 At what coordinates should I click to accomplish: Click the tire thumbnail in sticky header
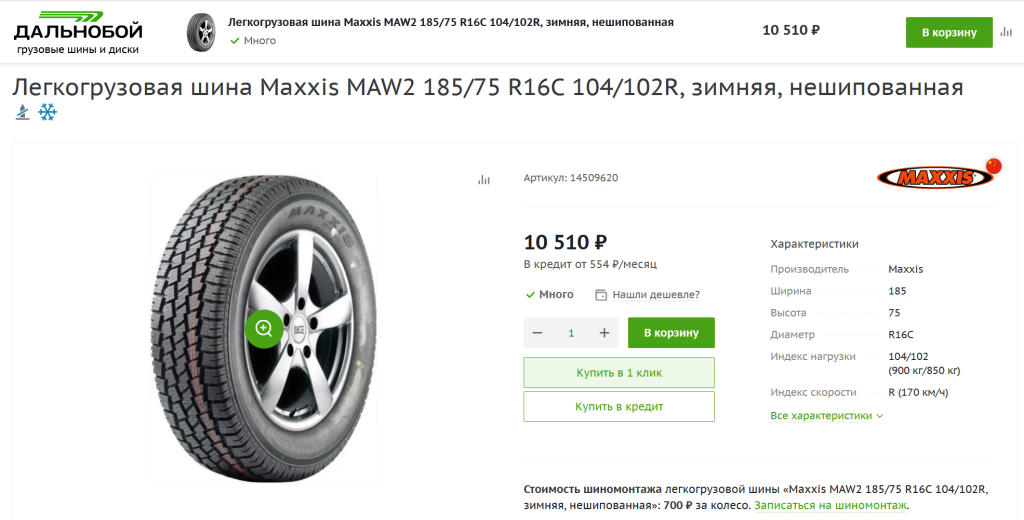pyautogui.click(x=201, y=32)
